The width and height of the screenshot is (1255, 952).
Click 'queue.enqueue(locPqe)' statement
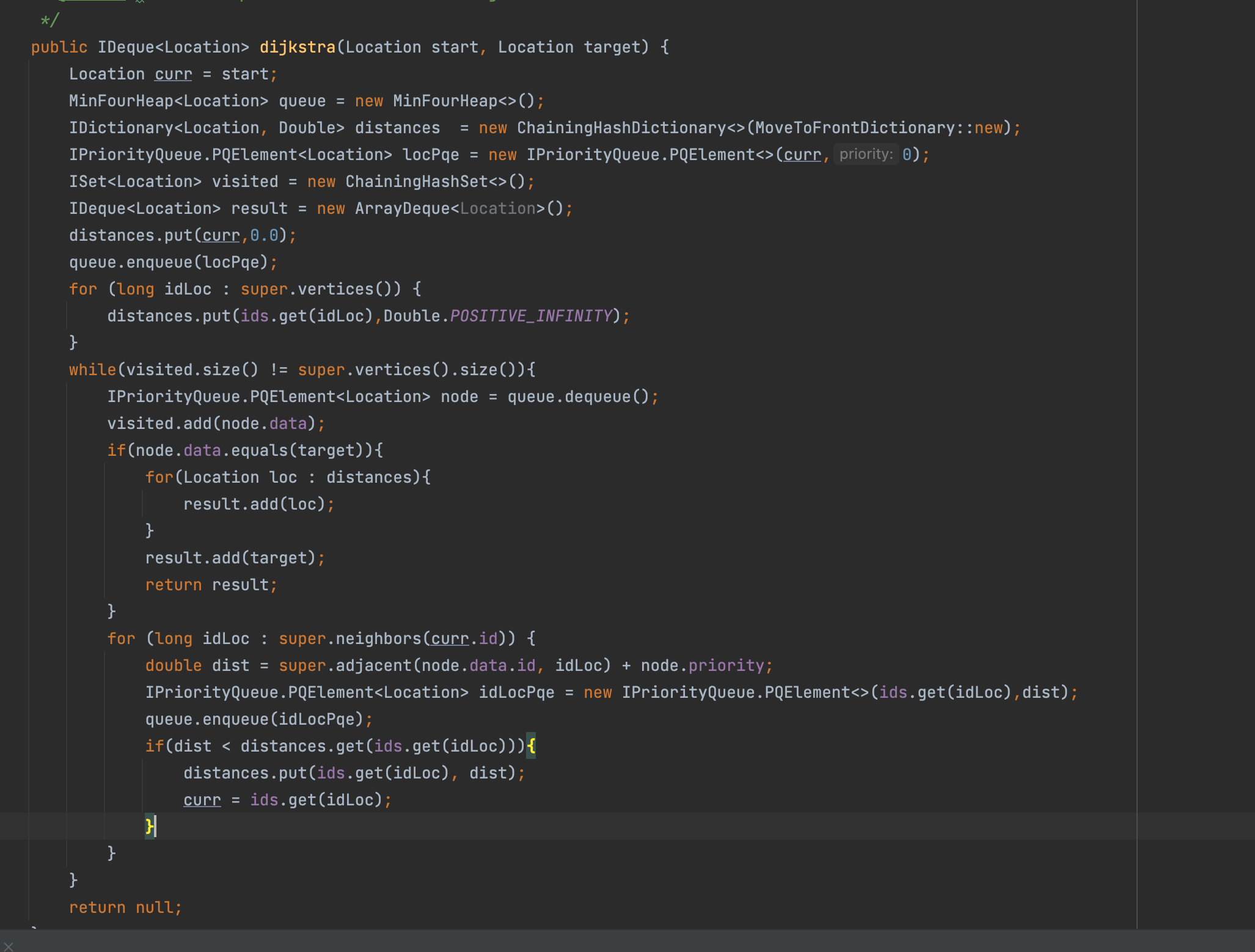click(x=173, y=262)
